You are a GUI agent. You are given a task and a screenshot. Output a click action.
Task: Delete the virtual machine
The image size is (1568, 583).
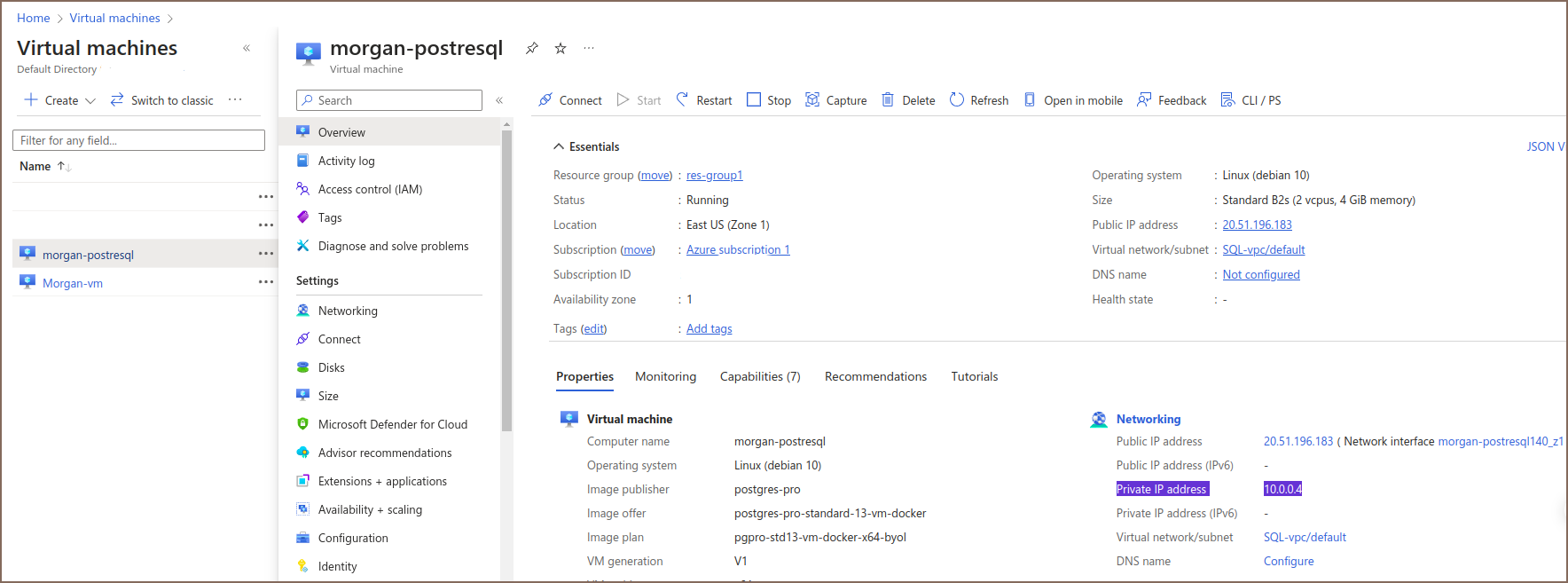[908, 100]
